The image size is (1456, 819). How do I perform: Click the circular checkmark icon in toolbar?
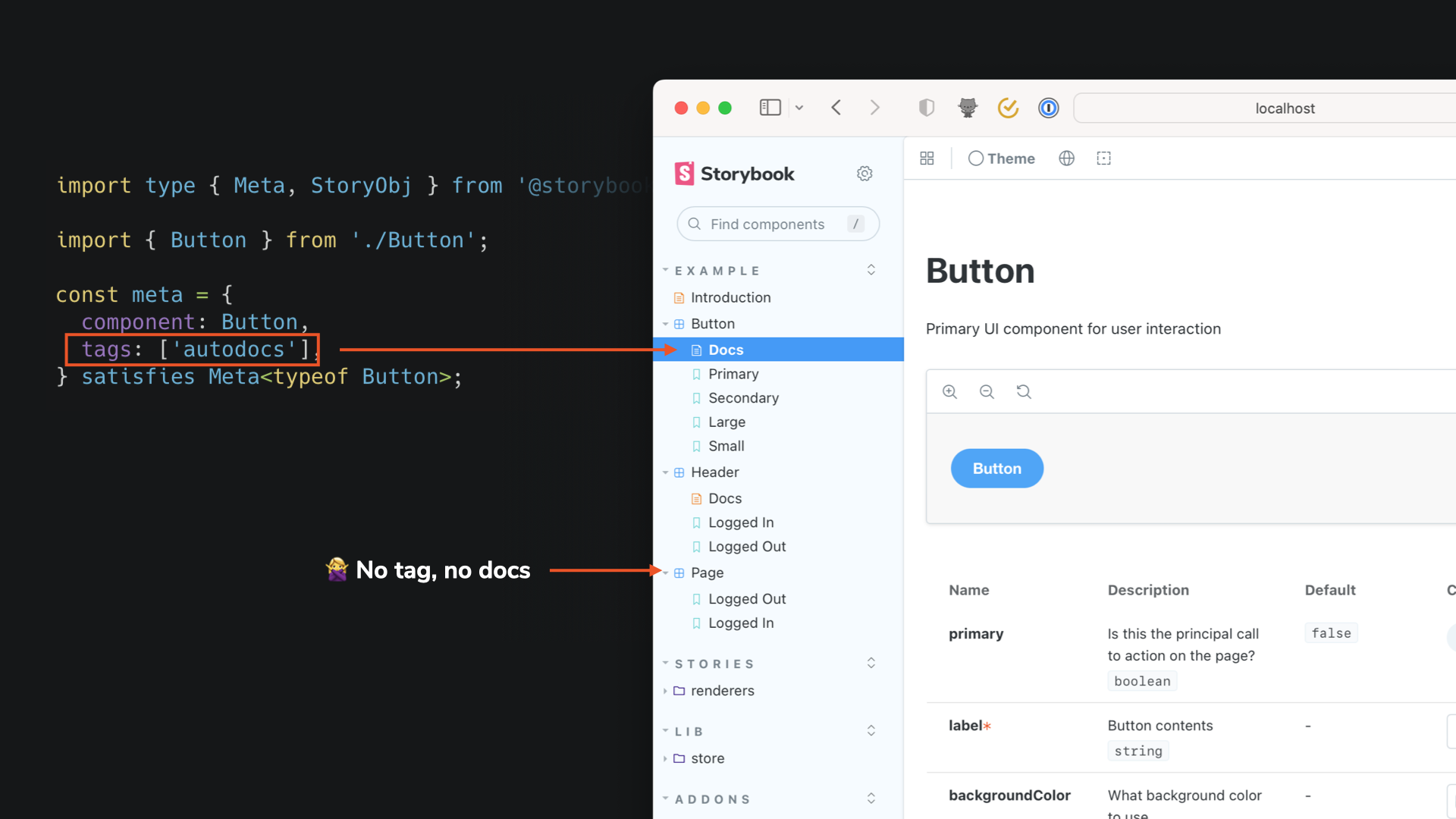click(x=1007, y=107)
